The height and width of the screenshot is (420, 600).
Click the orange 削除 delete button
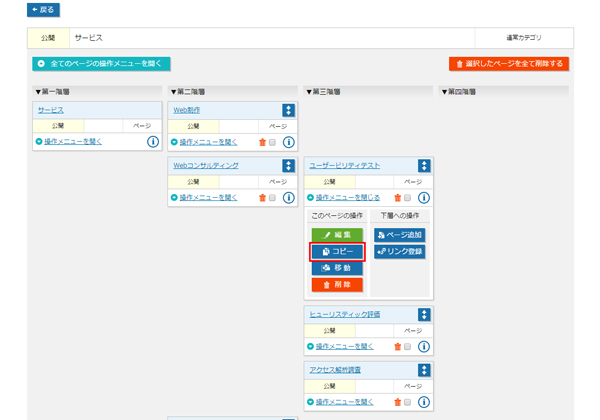(x=337, y=285)
